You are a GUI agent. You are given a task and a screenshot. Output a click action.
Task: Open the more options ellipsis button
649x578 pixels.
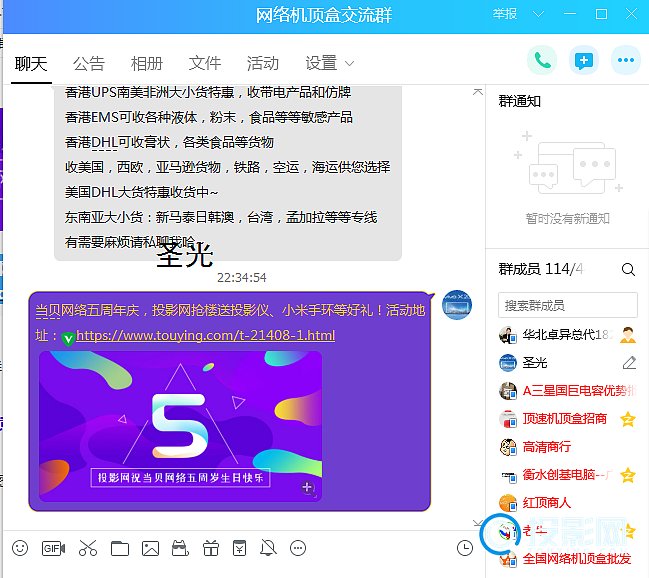click(625, 60)
